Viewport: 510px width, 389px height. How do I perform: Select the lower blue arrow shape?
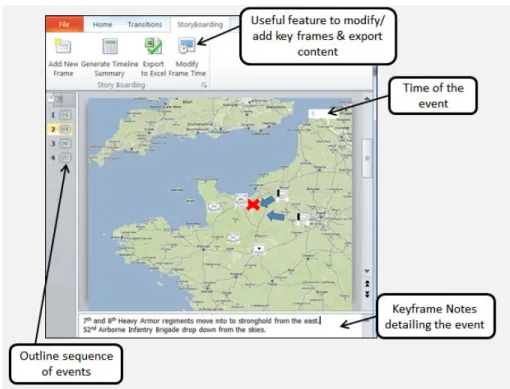pyautogui.click(x=276, y=216)
